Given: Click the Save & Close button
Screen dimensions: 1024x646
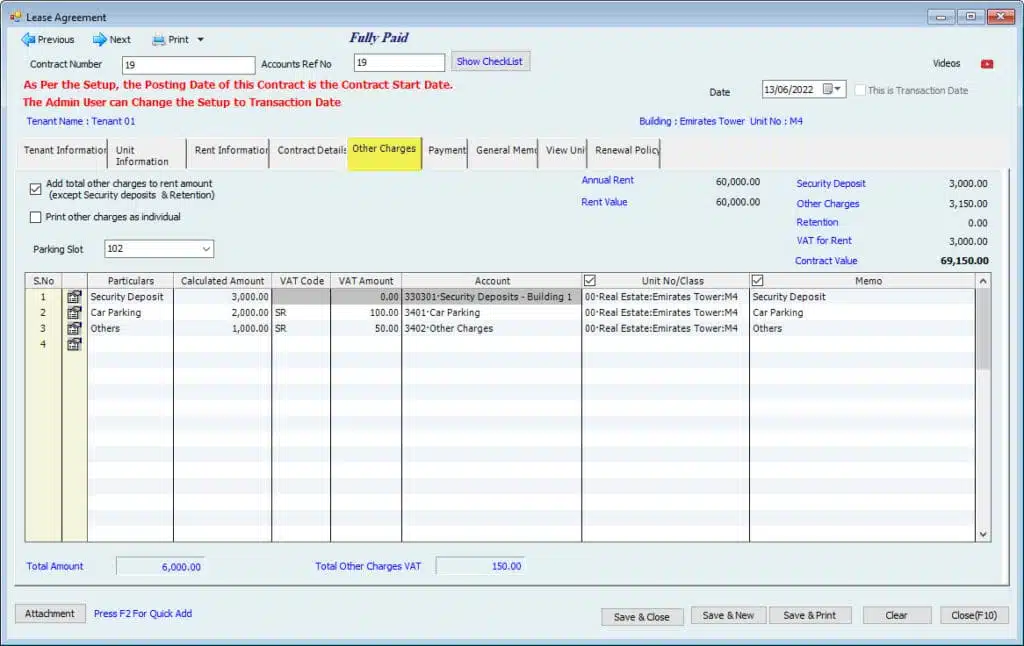Looking at the screenshot, I should click(641, 617).
